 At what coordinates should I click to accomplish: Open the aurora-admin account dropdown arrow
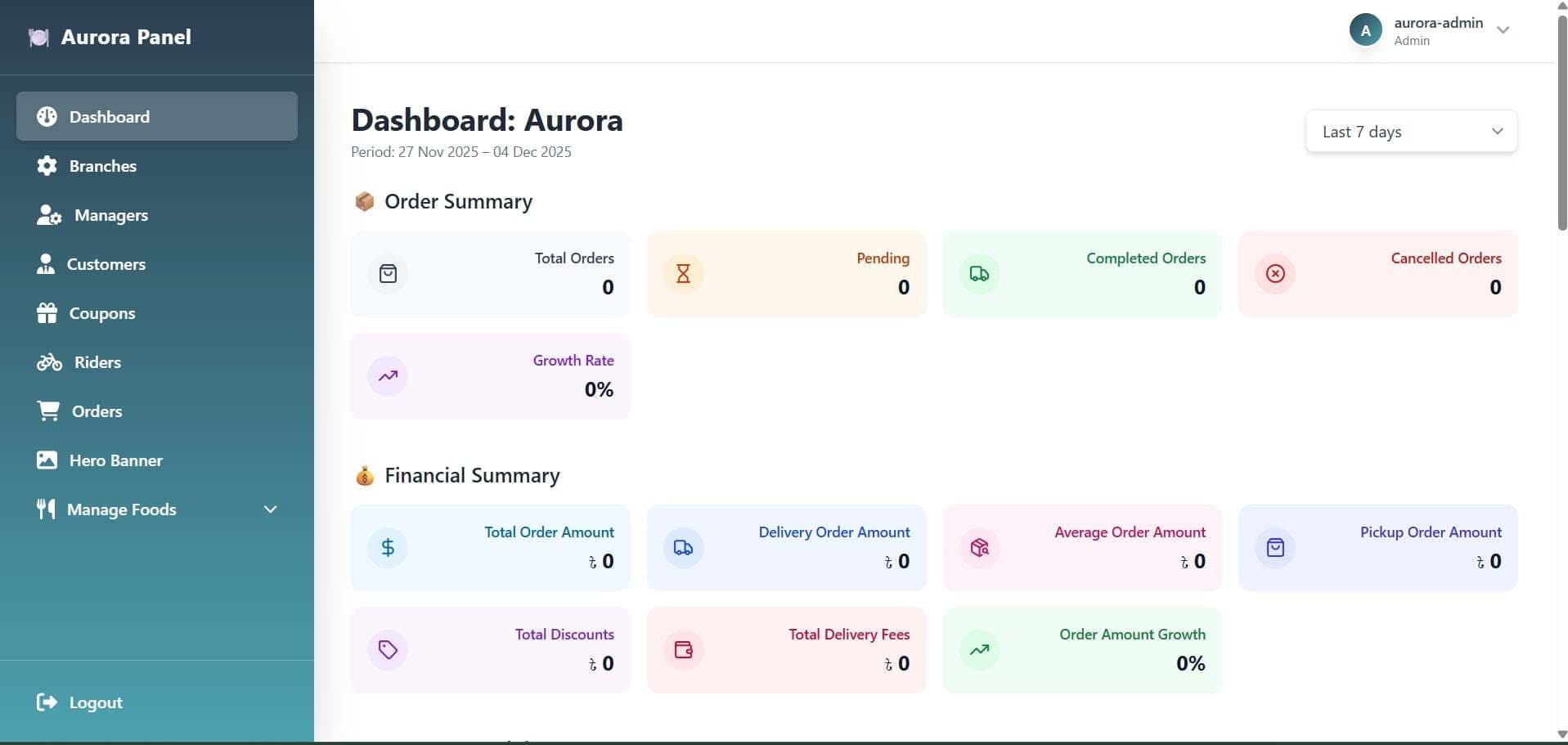[1503, 30]
